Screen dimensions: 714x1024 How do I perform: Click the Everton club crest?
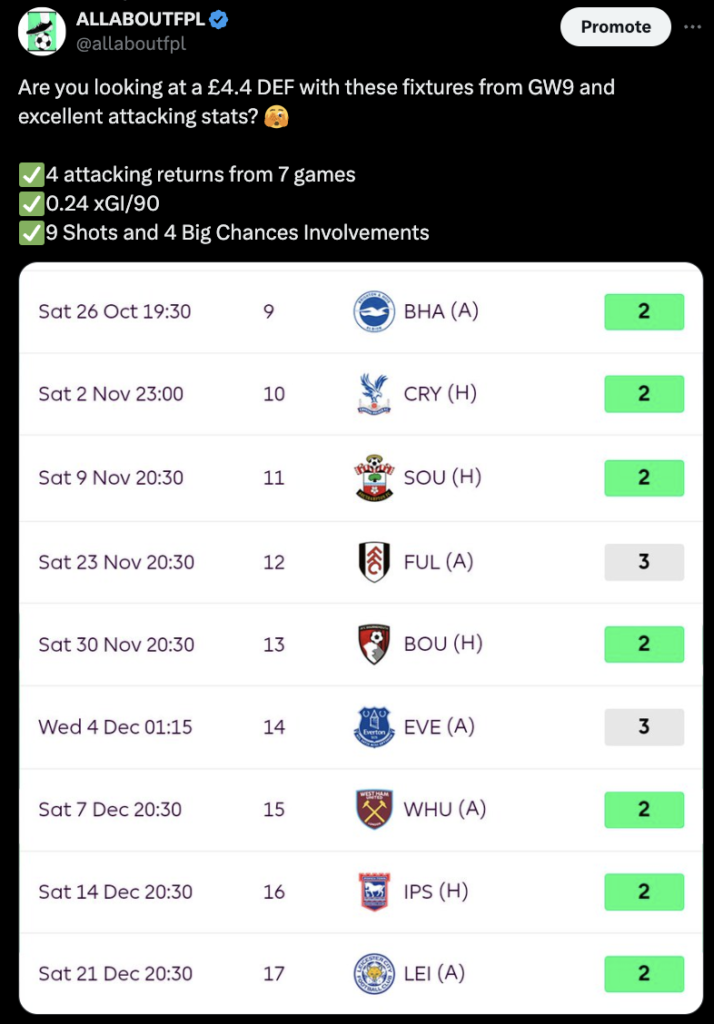coord(374,727)
